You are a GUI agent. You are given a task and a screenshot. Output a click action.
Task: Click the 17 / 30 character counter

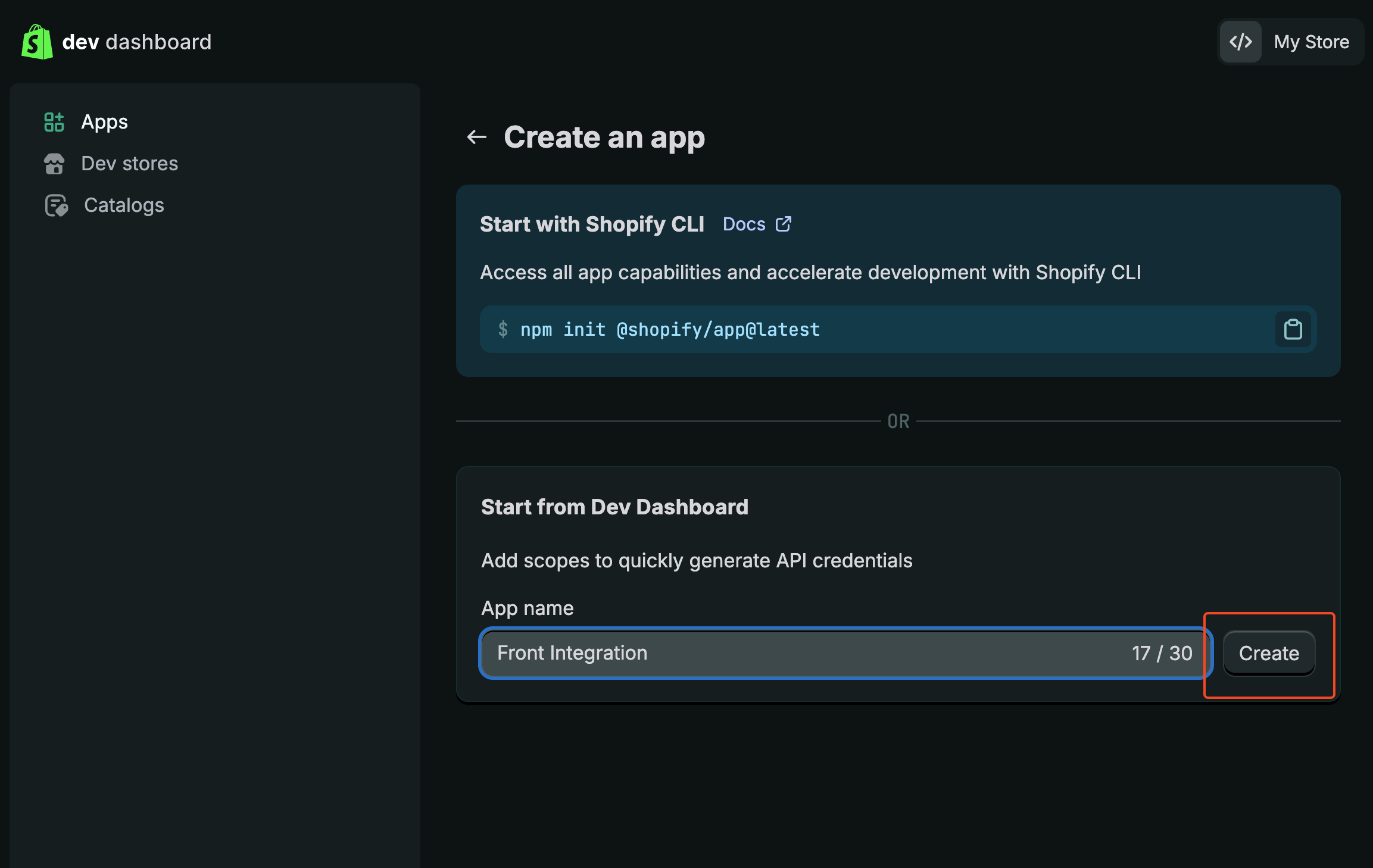tap(1162, 653)
